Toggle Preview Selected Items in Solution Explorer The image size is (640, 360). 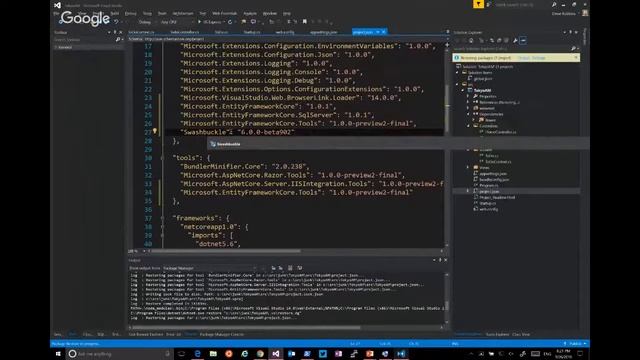523,40
